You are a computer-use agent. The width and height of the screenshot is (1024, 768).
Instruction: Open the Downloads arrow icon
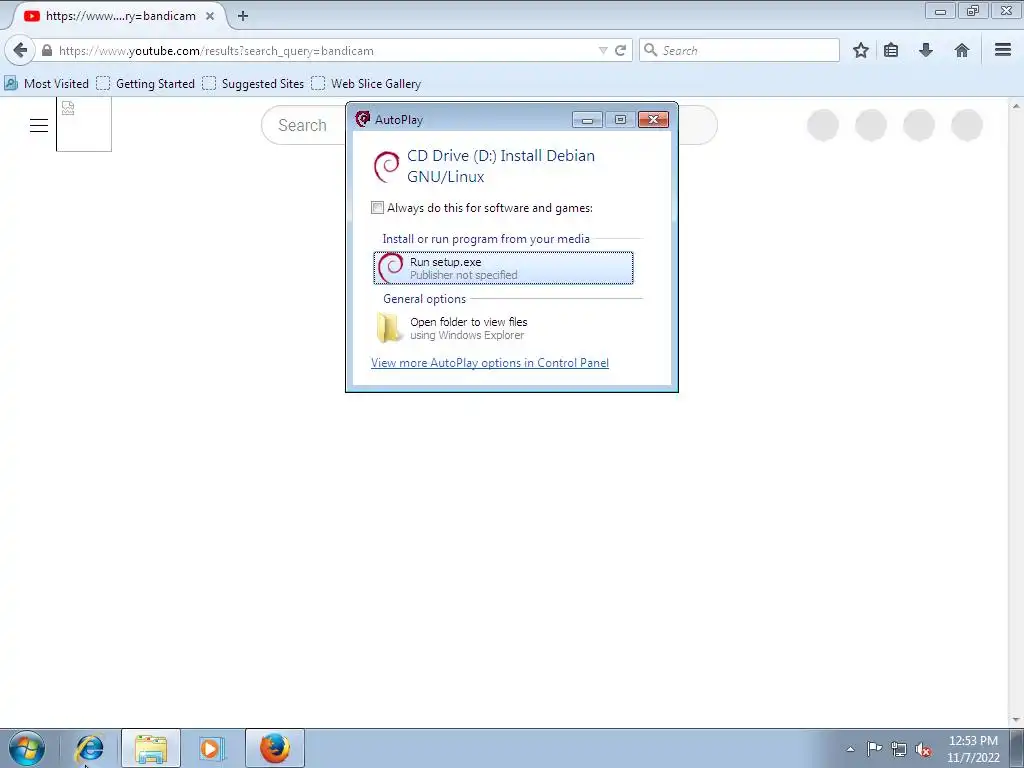(x=926, y=50)
